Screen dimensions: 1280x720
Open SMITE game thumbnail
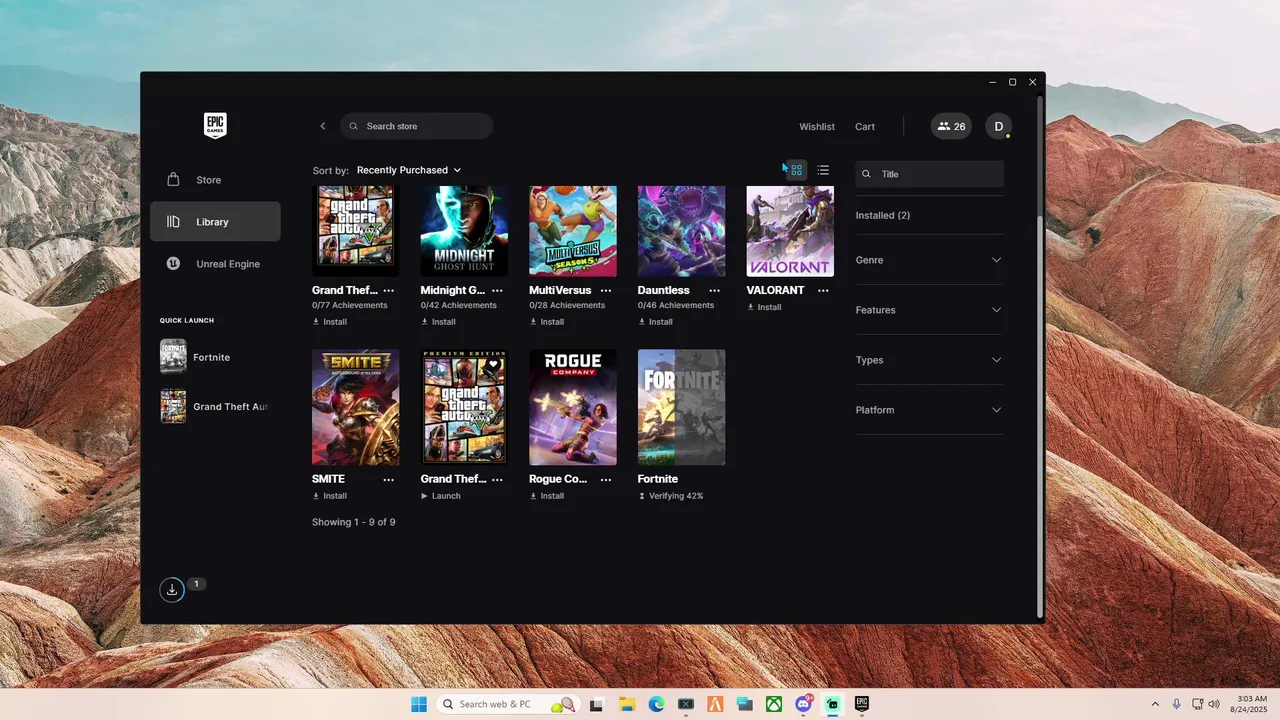click(x=355, y=407)
